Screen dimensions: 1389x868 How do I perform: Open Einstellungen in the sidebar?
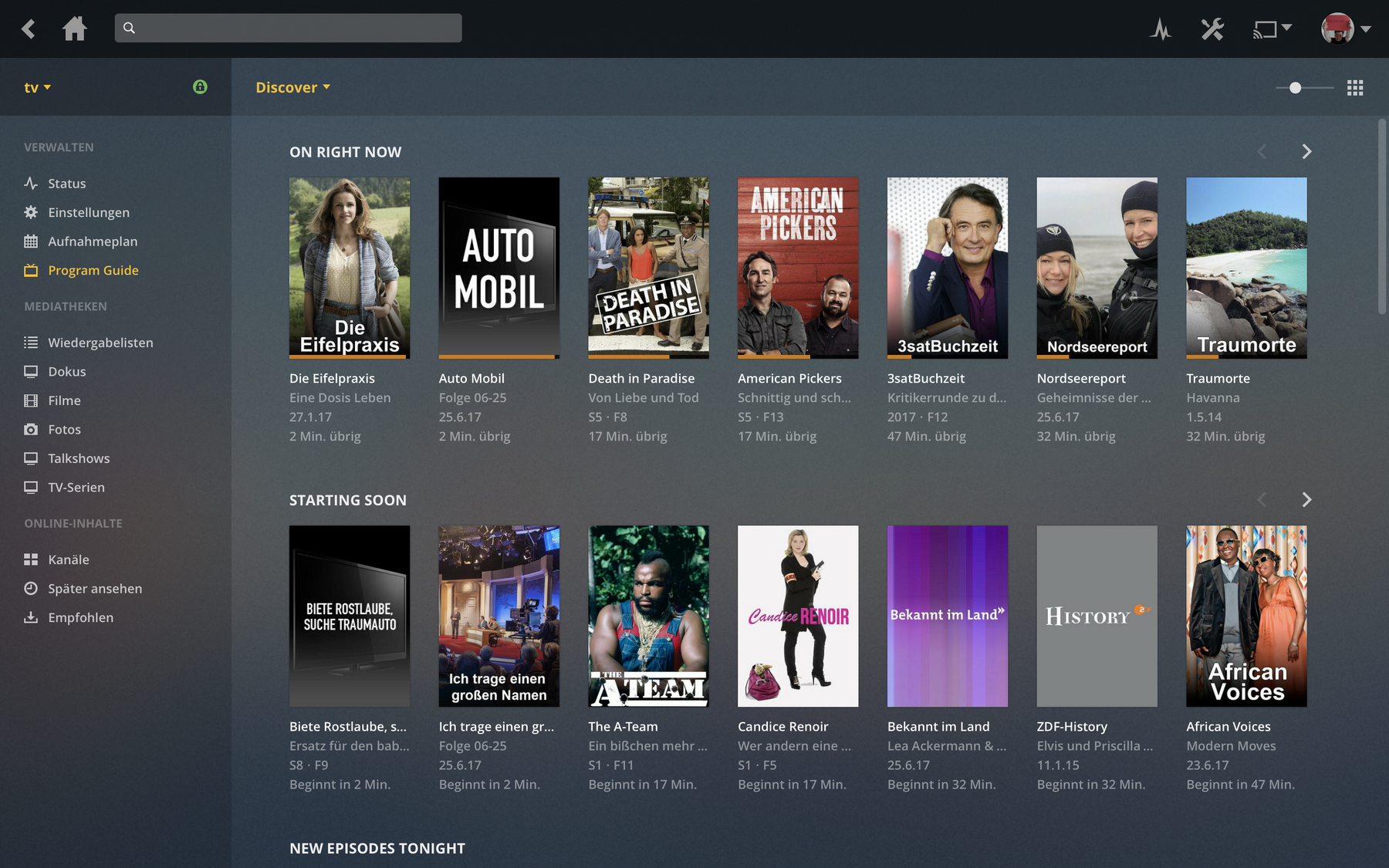coord(89,212)
